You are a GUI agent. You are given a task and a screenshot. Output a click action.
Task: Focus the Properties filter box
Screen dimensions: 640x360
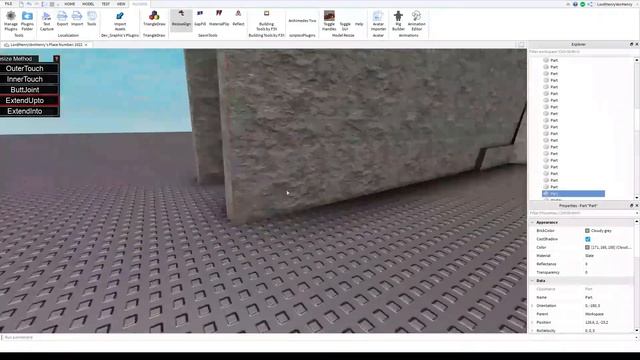click(581, 213)
